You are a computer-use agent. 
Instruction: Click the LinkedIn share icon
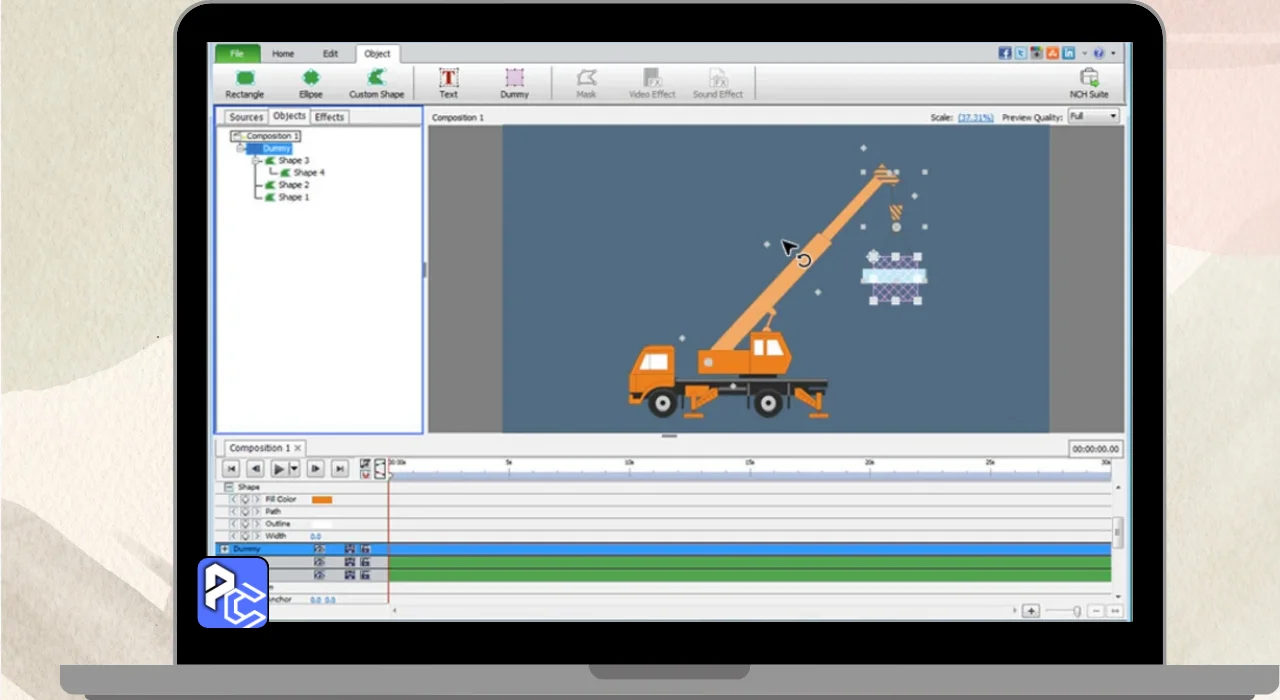(x=1069, y=53)
